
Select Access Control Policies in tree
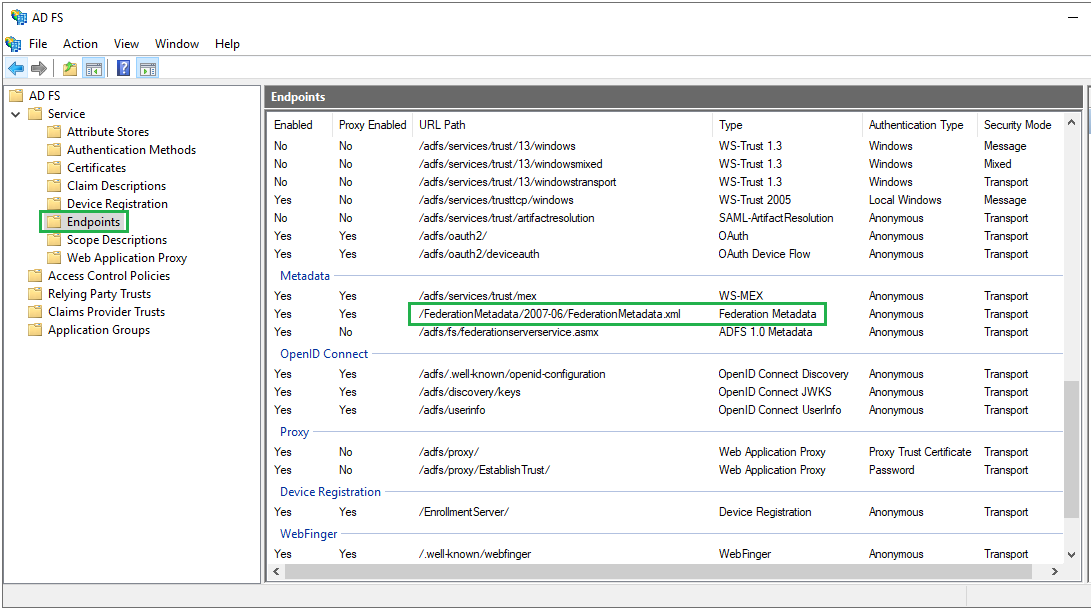pos(108,276)
